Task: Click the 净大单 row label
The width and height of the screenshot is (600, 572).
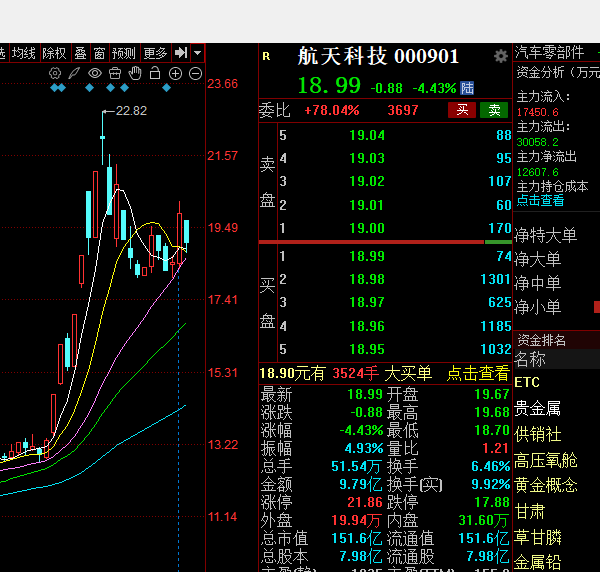Action: point(538,259)
